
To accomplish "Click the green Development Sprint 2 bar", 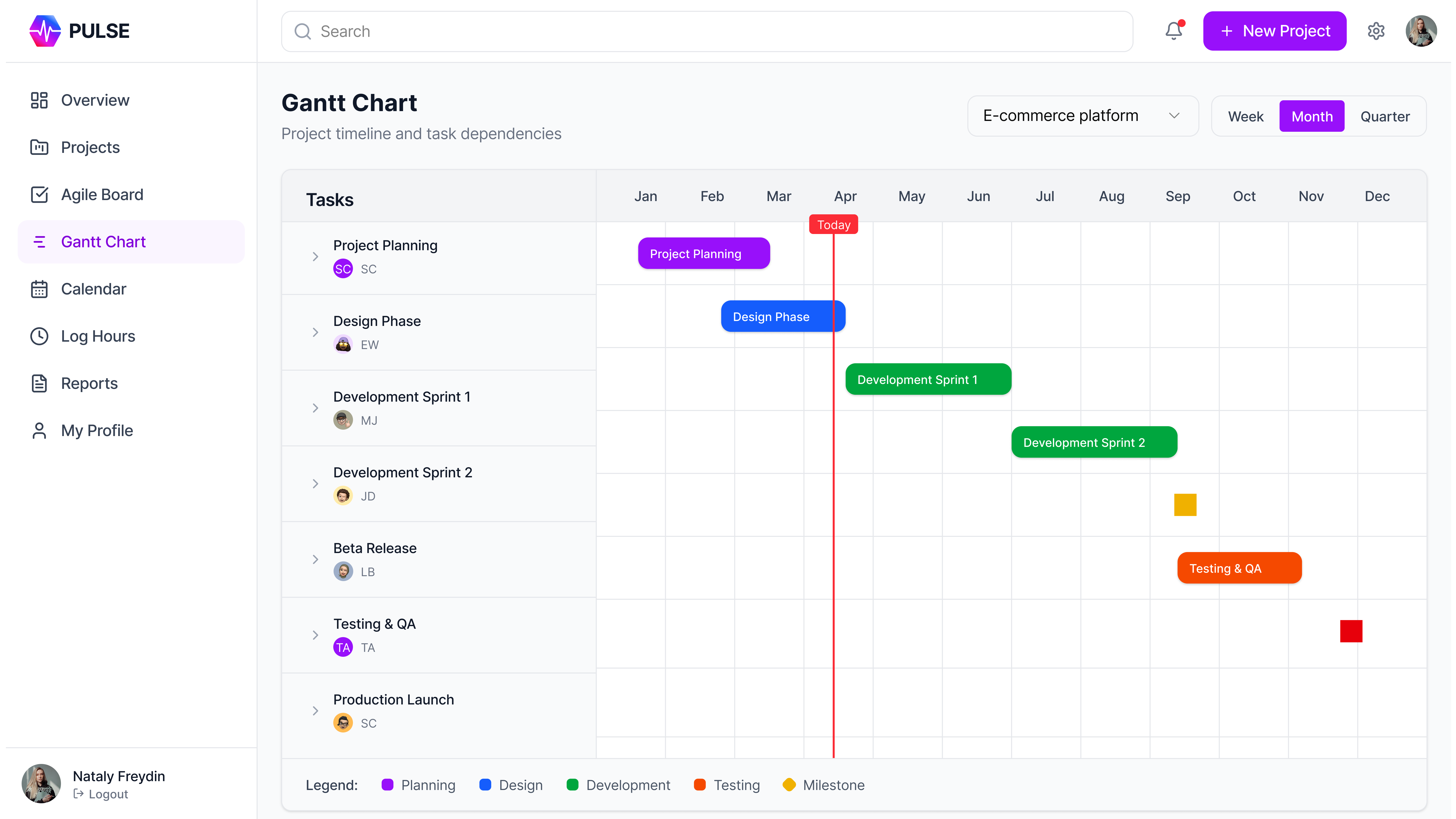I will 1094,442.
